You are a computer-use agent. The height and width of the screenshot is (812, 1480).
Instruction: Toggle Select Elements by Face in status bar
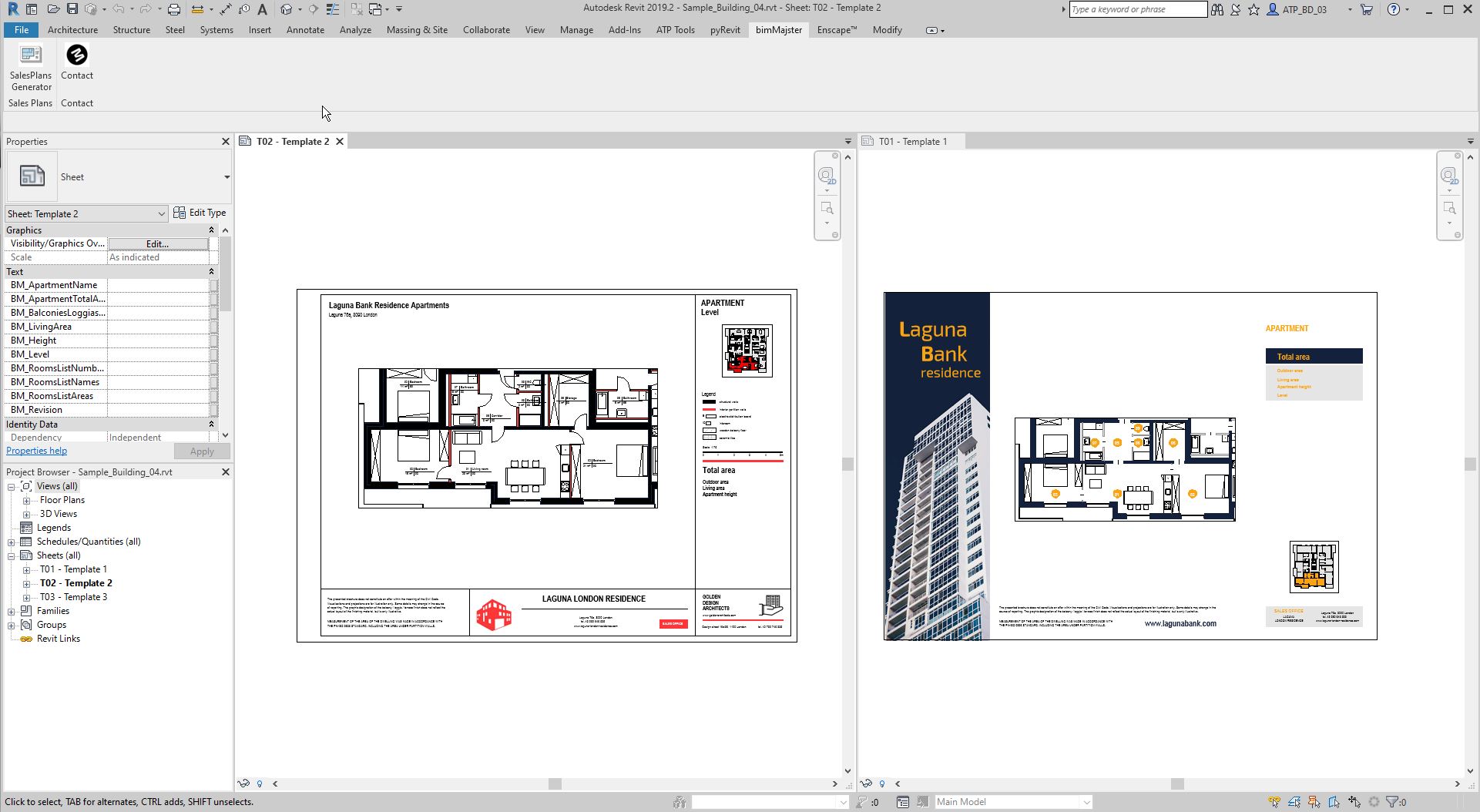1334,802
